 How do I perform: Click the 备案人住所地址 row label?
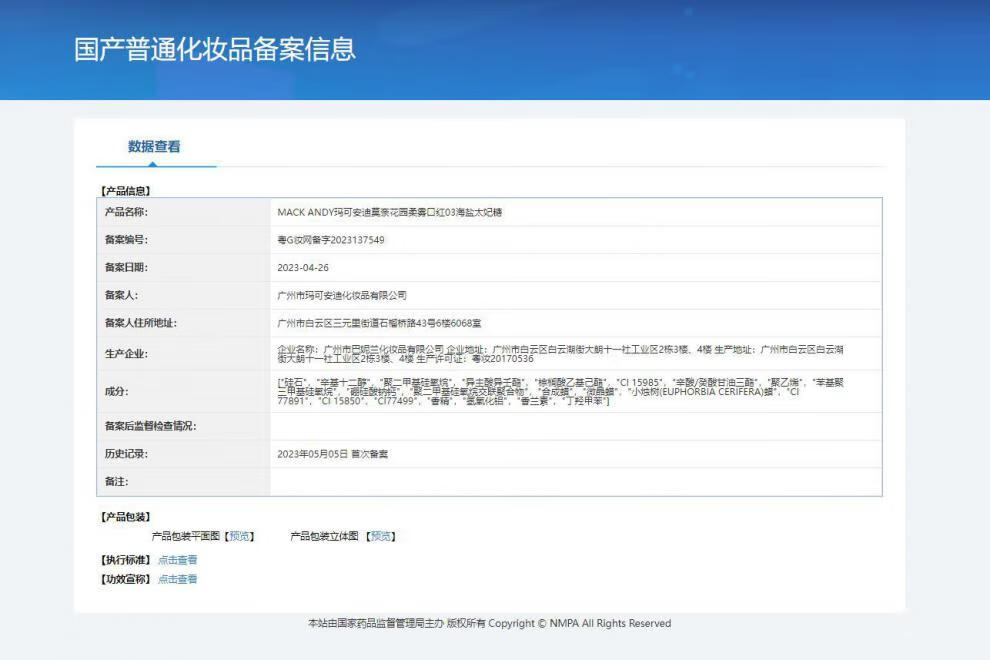pyautogui.click(x=141, y=323)
